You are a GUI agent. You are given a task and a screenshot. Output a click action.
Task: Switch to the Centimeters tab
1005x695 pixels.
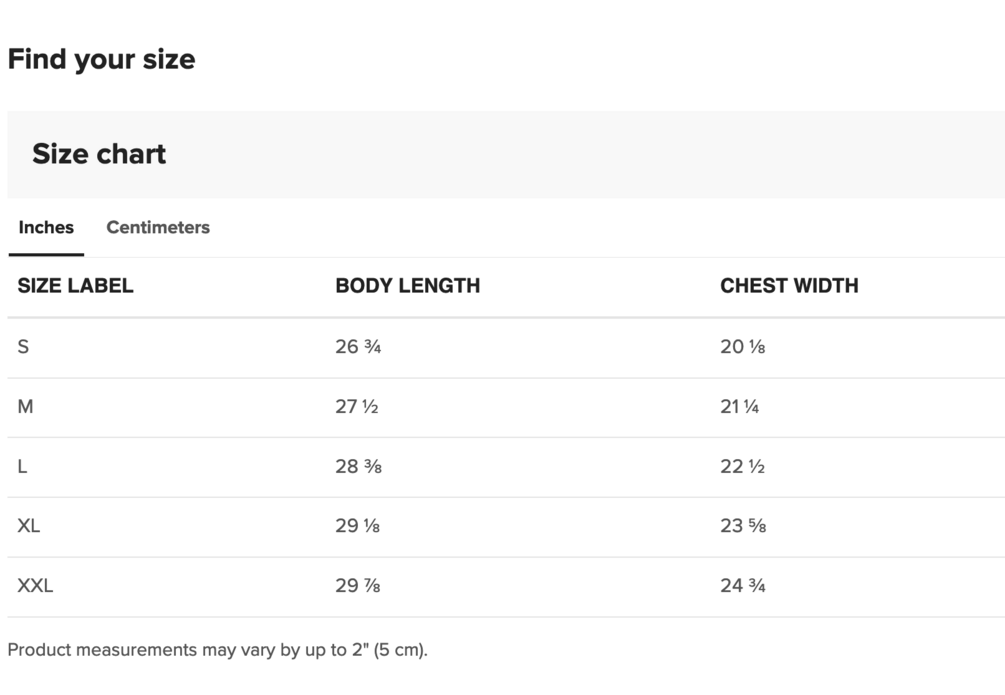158,227
